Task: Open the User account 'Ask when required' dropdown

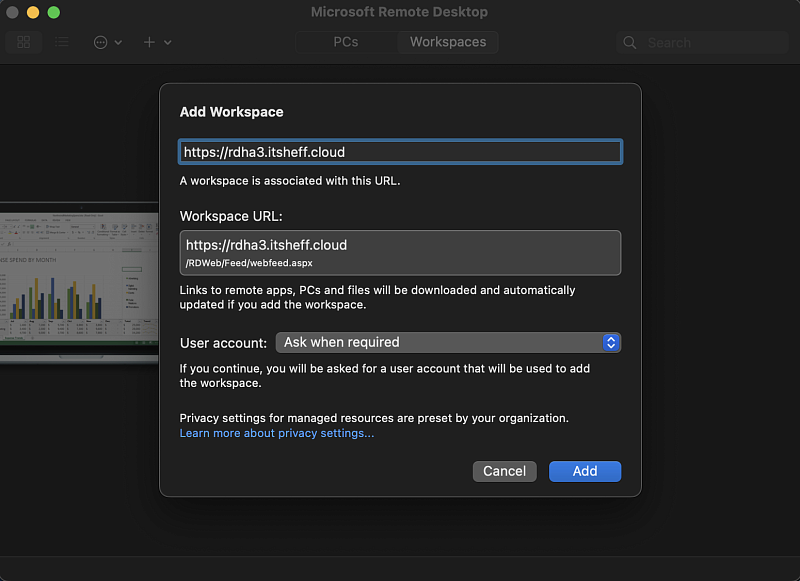Action: (448, 342)
